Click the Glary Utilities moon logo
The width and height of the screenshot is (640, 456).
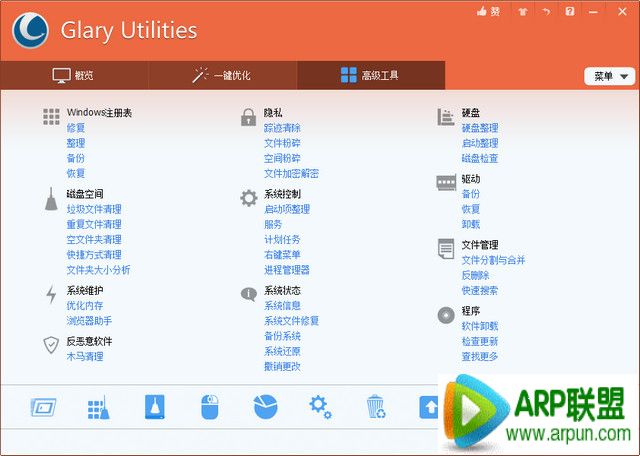[x=30, y=30]
